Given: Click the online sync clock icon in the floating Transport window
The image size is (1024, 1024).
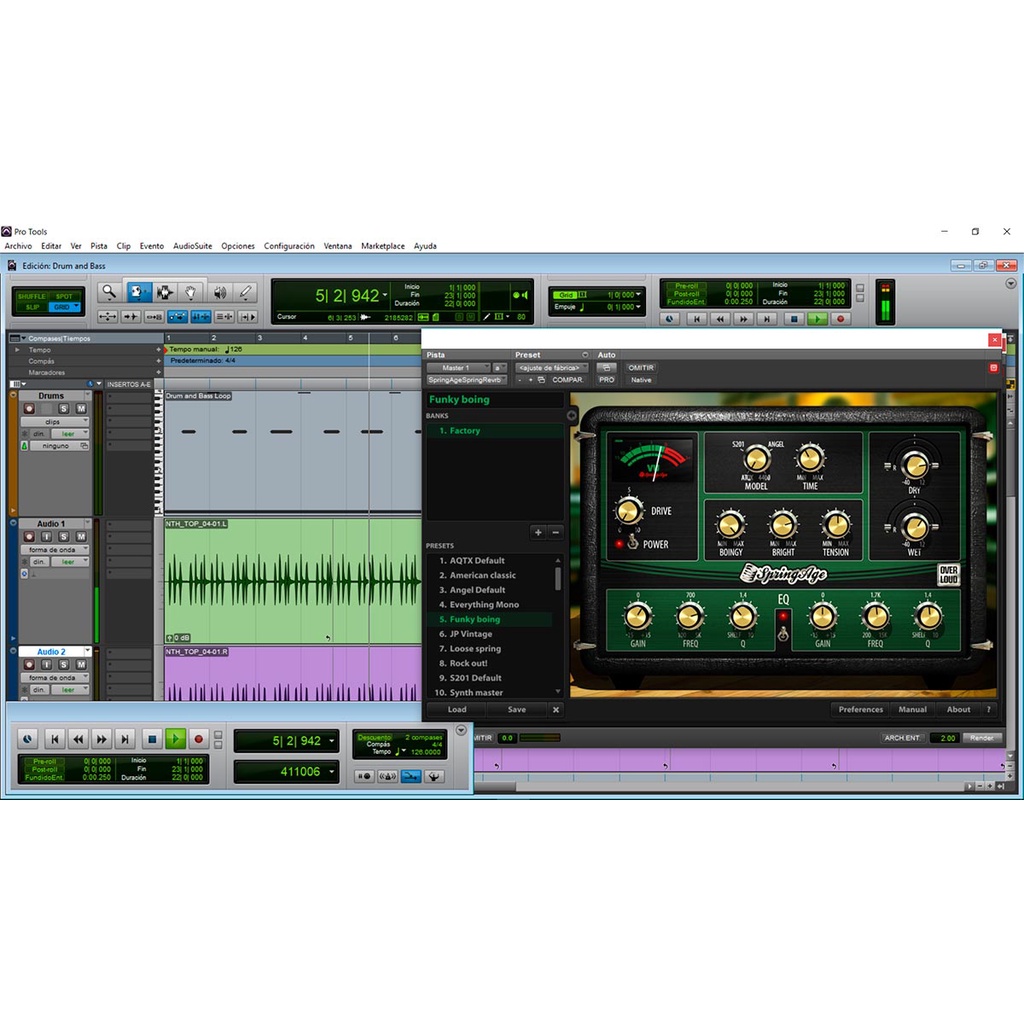Looking at the screenshot, I should (x=27, y=739).
